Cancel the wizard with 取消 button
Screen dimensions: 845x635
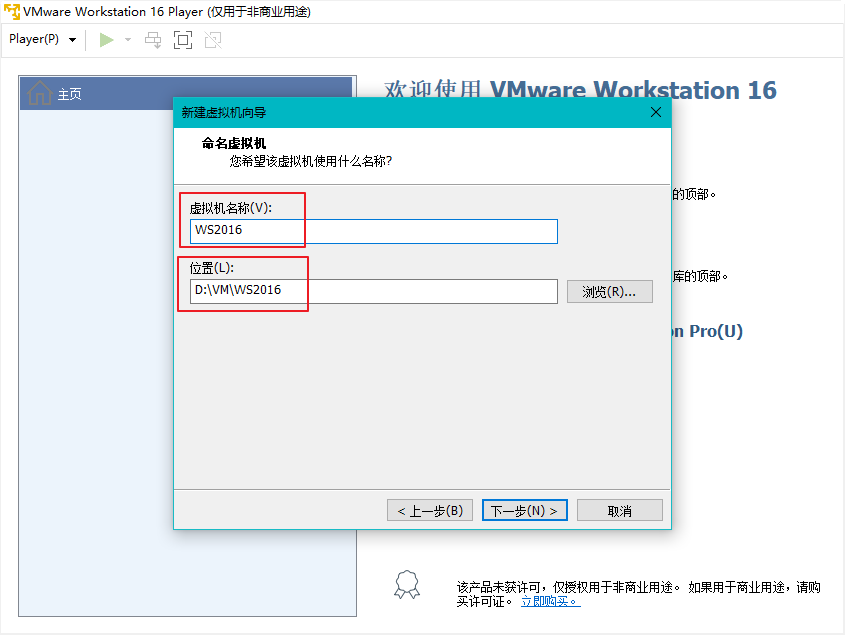(x=620, y=510)
